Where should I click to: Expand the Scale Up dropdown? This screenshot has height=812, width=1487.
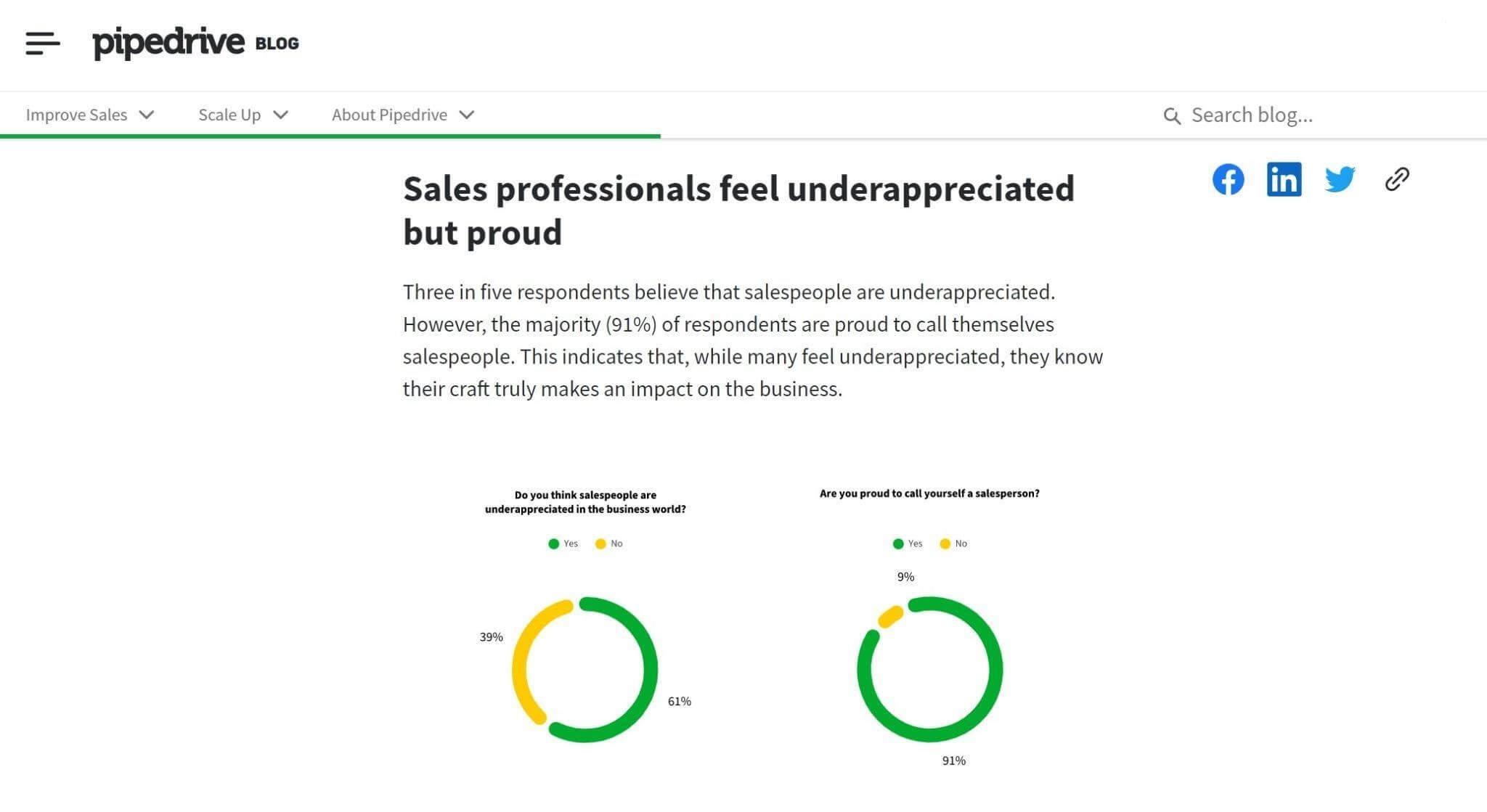pos(281,115)
